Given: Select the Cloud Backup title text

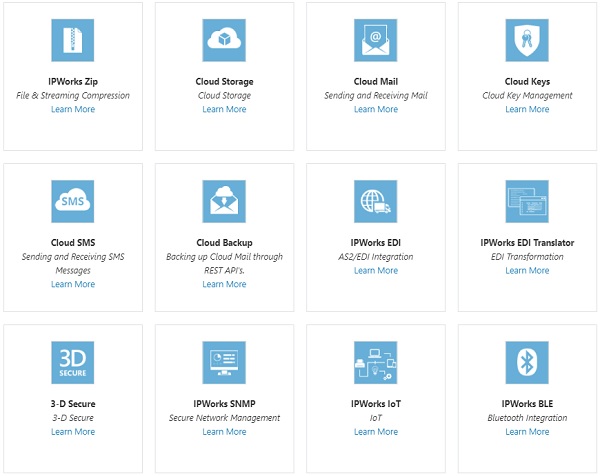Looking at the screenshot, I should coord(224,243).
